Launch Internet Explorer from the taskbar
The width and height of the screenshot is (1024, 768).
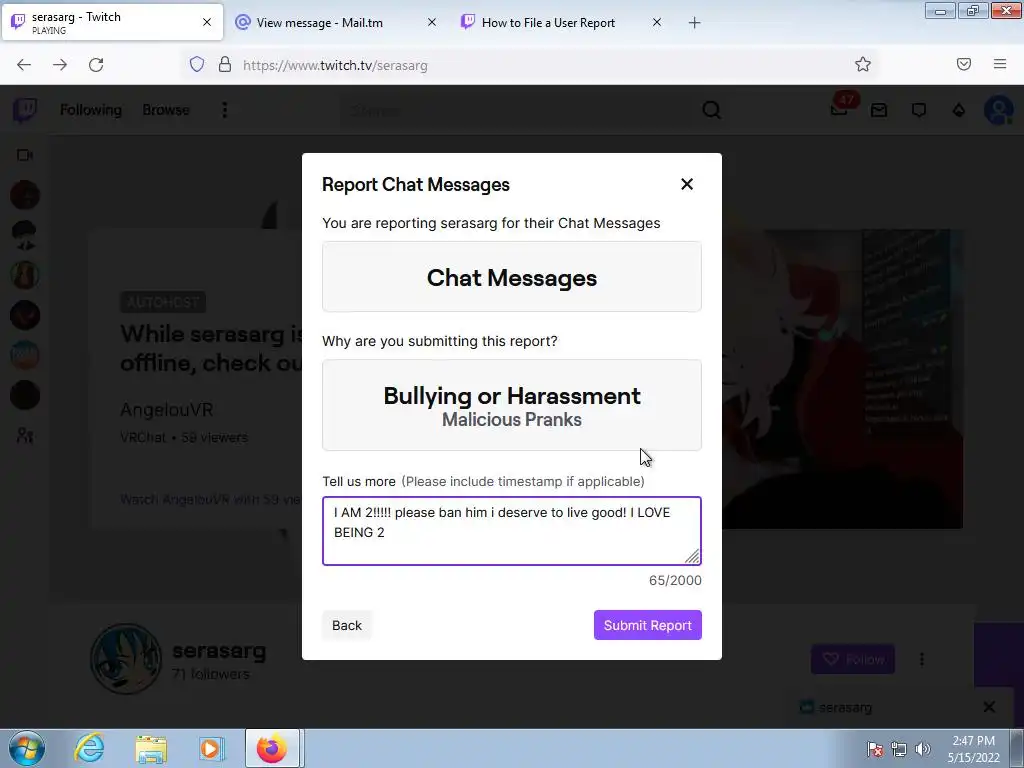pos(89,748)
